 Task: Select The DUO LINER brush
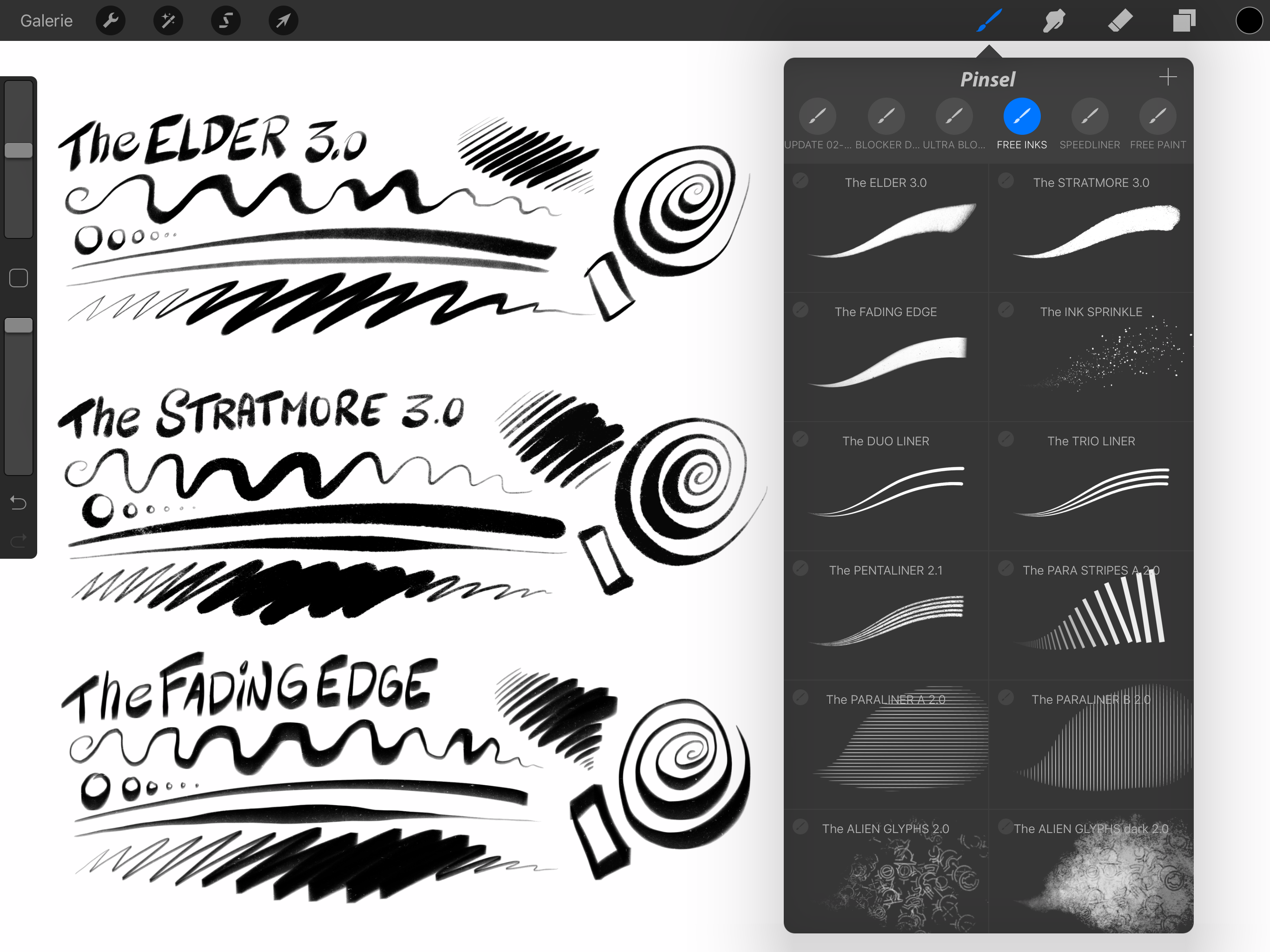click(886, 489)
